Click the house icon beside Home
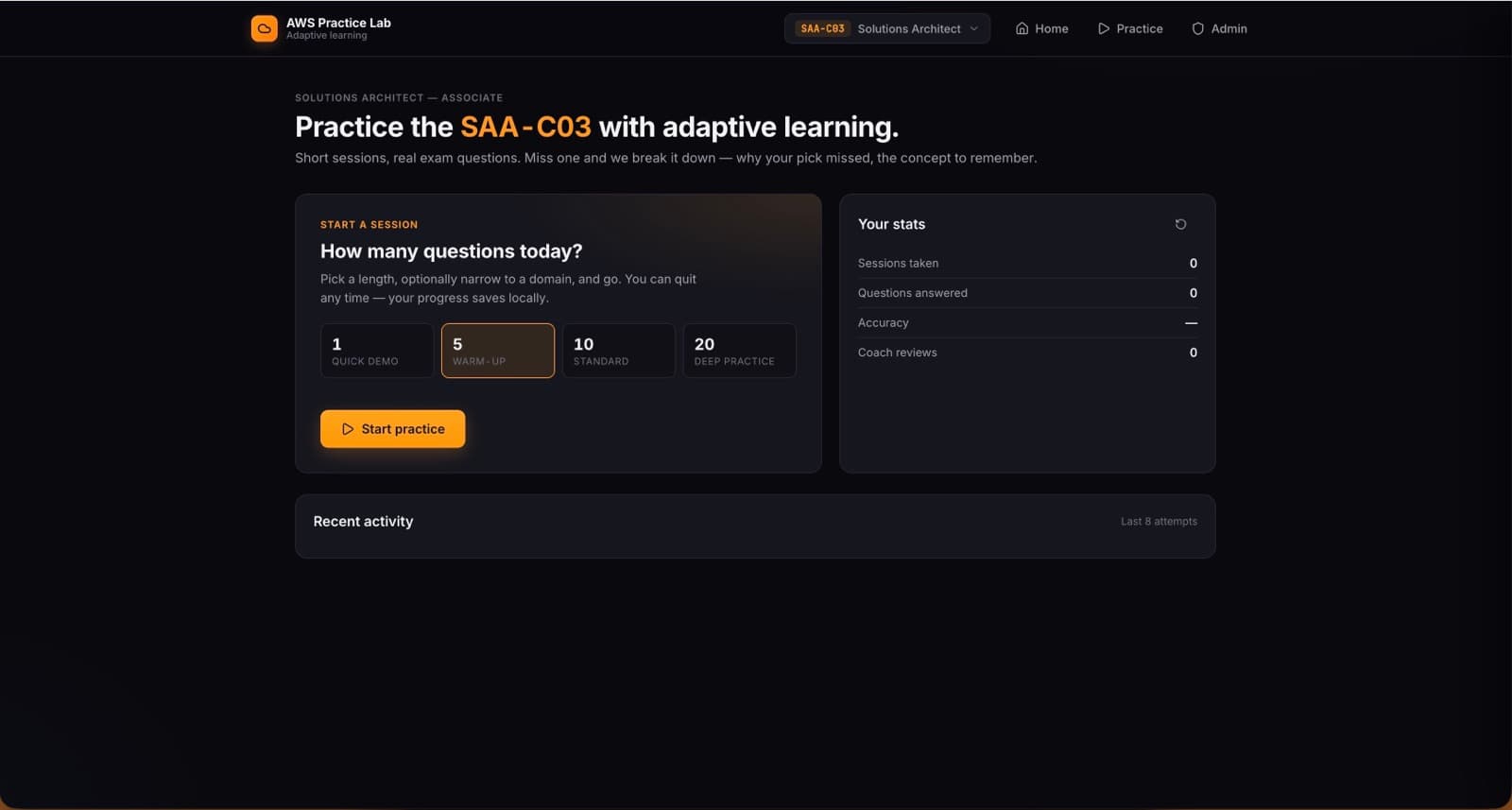This screenshot has height=810, width=1512. (x=1022, y=28)
